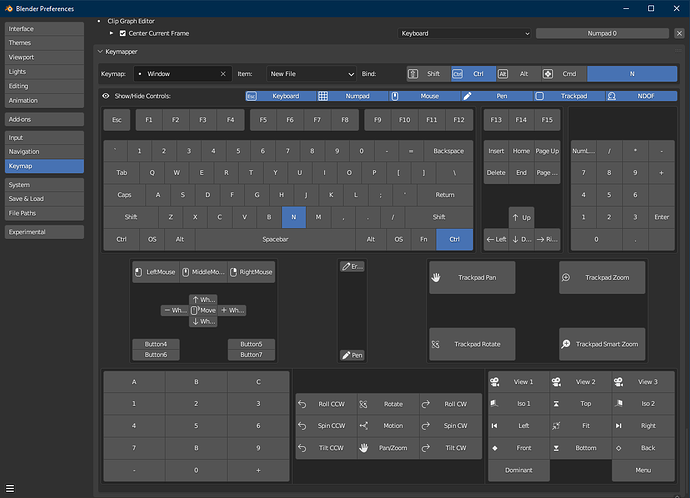Select NDOF Spin CCW
This screenshot has height=498, width=690.
tap(326, 426)
